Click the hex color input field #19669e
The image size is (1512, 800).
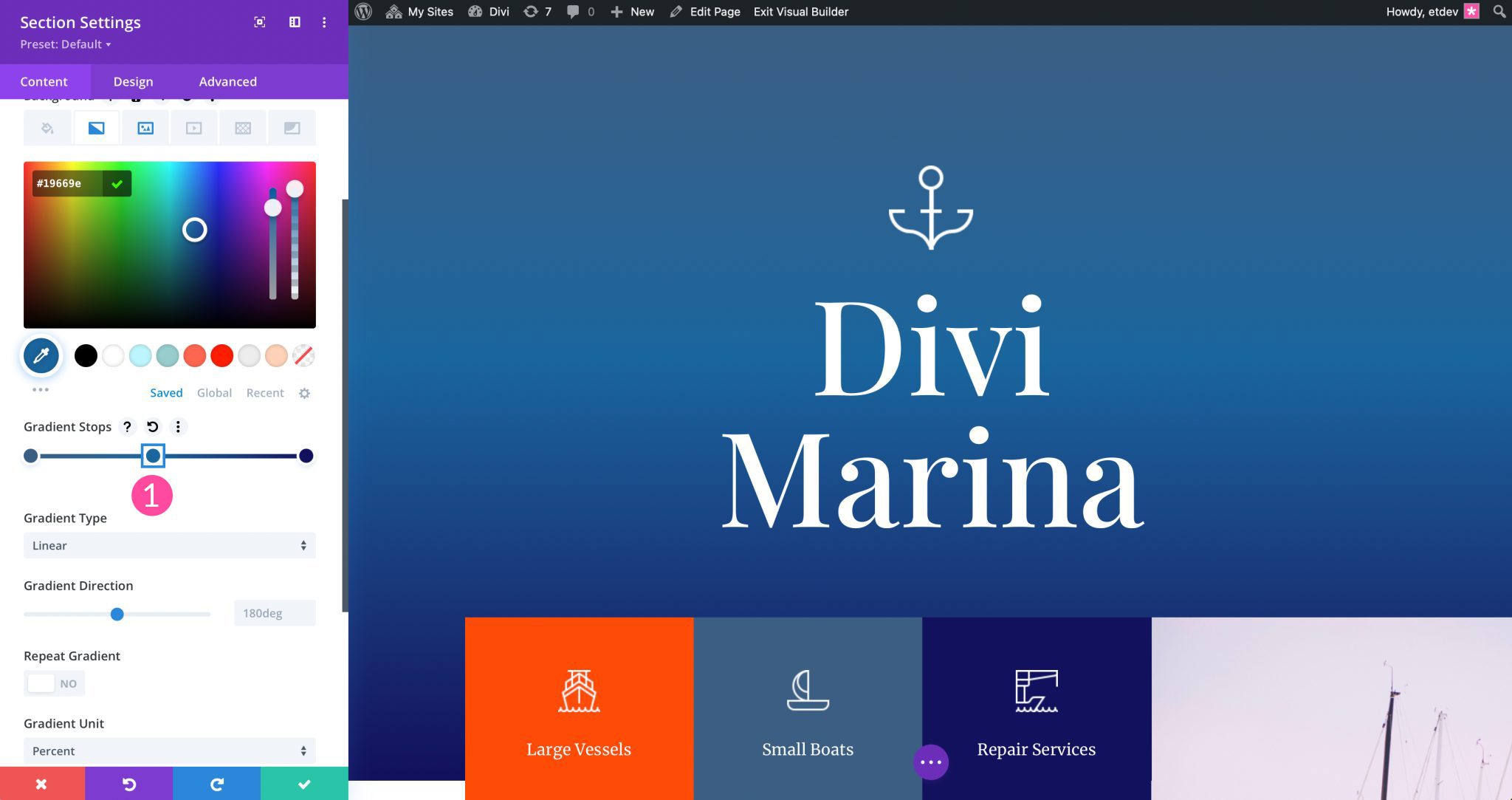64,183
